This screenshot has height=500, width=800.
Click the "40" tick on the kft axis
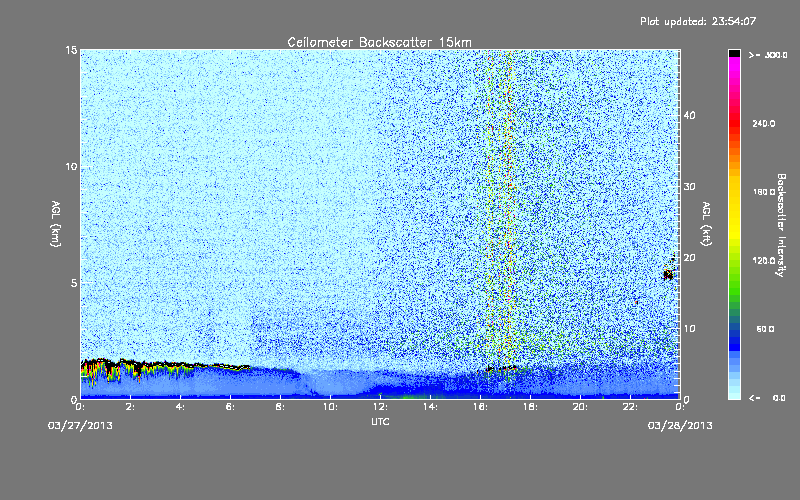coord(690,115)
